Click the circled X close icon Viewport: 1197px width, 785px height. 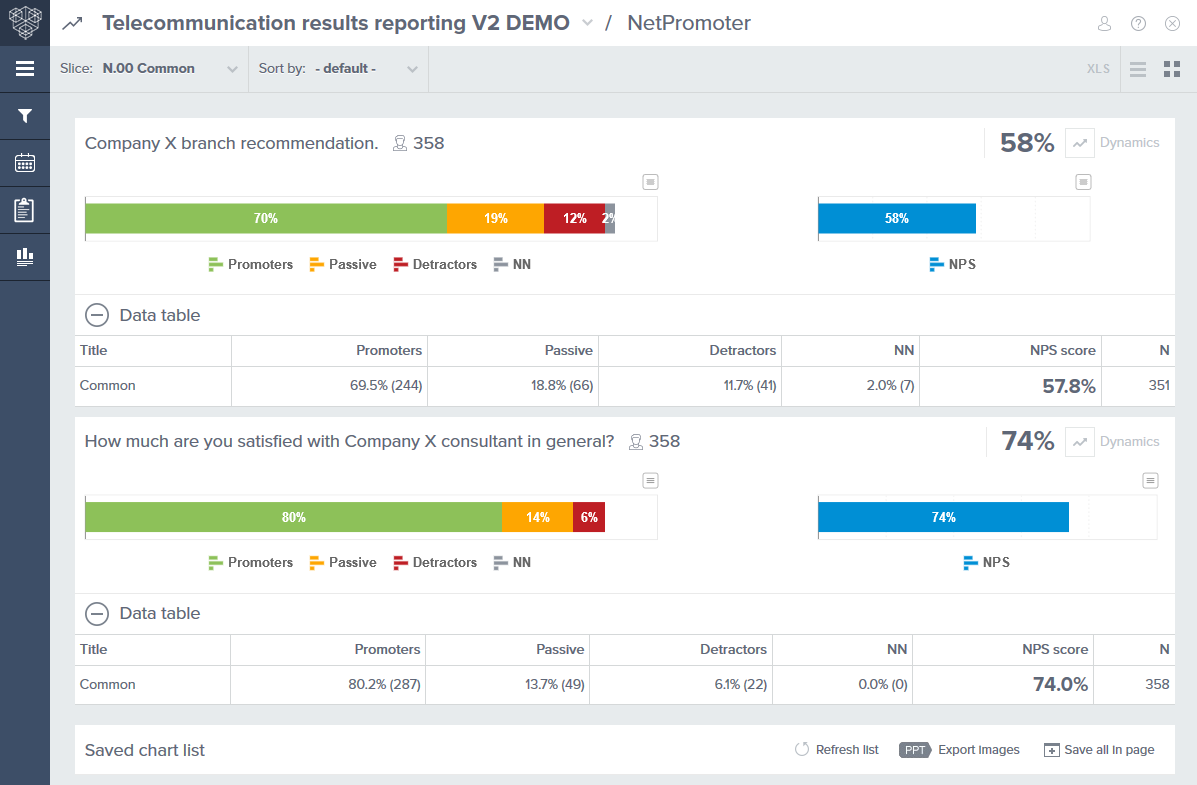coord(1173,24)
